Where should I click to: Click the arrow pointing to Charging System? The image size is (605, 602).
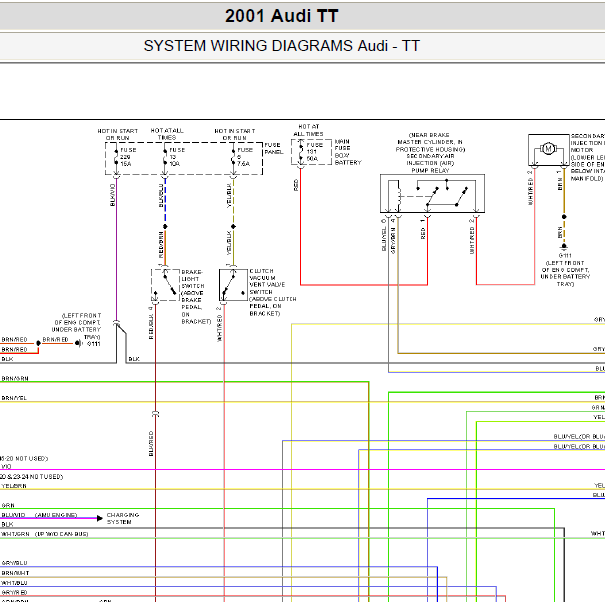[100, 518]
